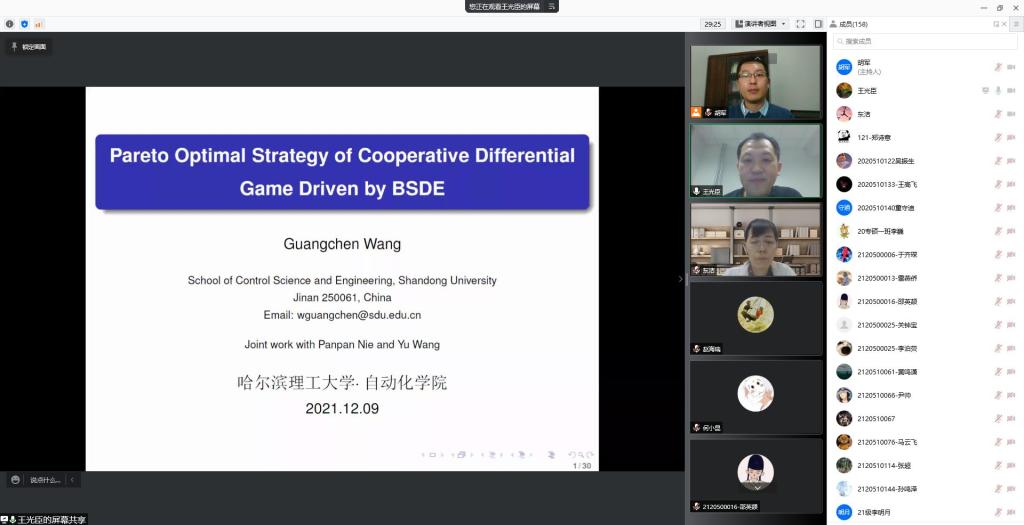Open the hamburger menu at top right
The height and width of the screenshot is (525, 1024).
click(1016, 24)
